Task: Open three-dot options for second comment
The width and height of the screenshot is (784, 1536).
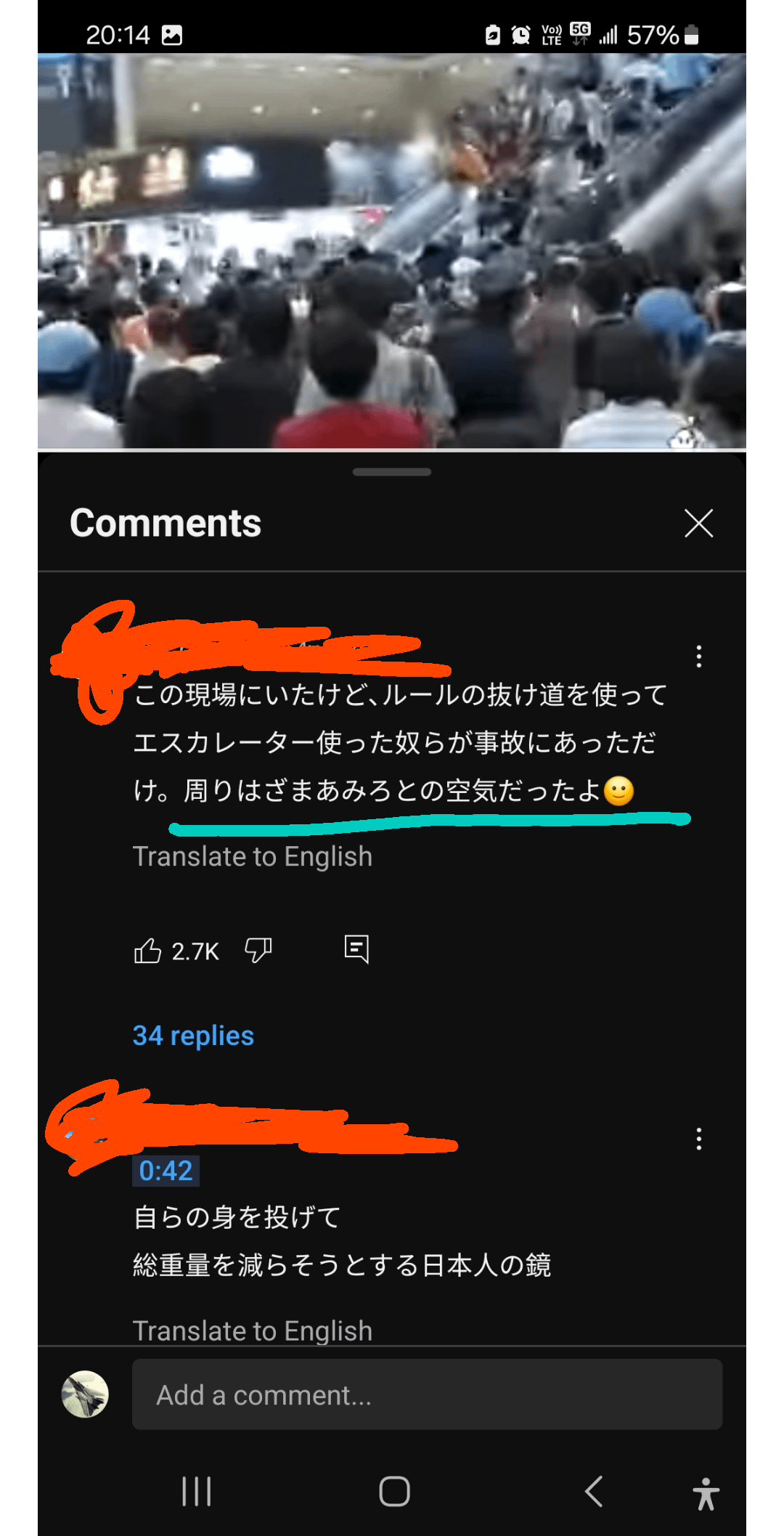Action: pyautogui.click(x=698, y=1139)
